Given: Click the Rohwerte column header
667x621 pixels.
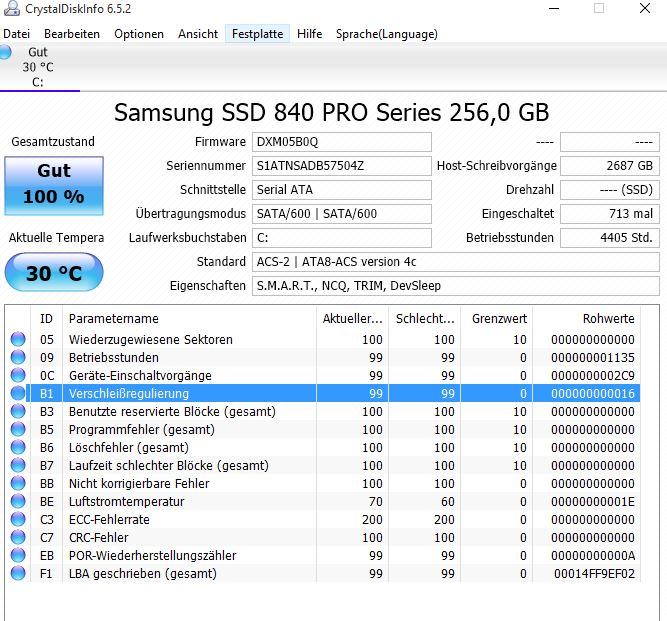Looking at the screenshot, I should [x=586, y=319].
